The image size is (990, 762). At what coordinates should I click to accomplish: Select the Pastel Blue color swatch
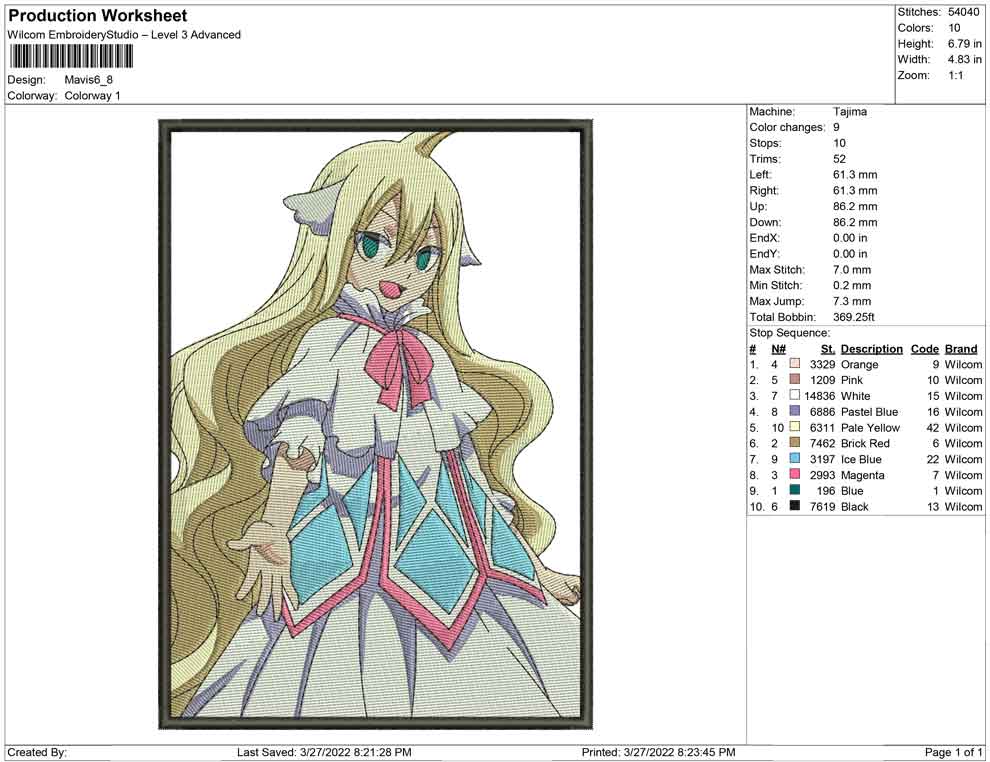coord(795,411)
